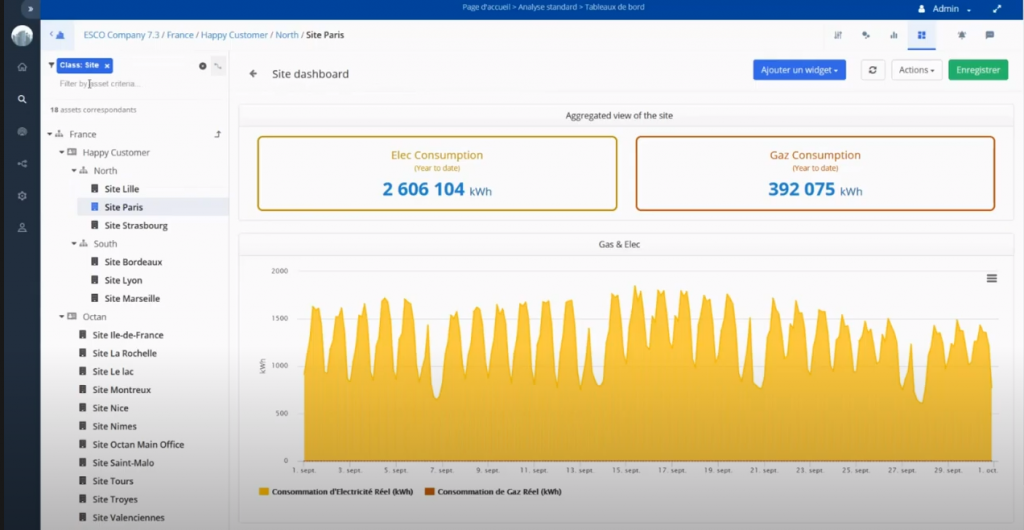Image resolution: width=1024 pixels, height=530 pixels.
Task: Collapse the Octan tree group
Action: (x=62, y=317)
